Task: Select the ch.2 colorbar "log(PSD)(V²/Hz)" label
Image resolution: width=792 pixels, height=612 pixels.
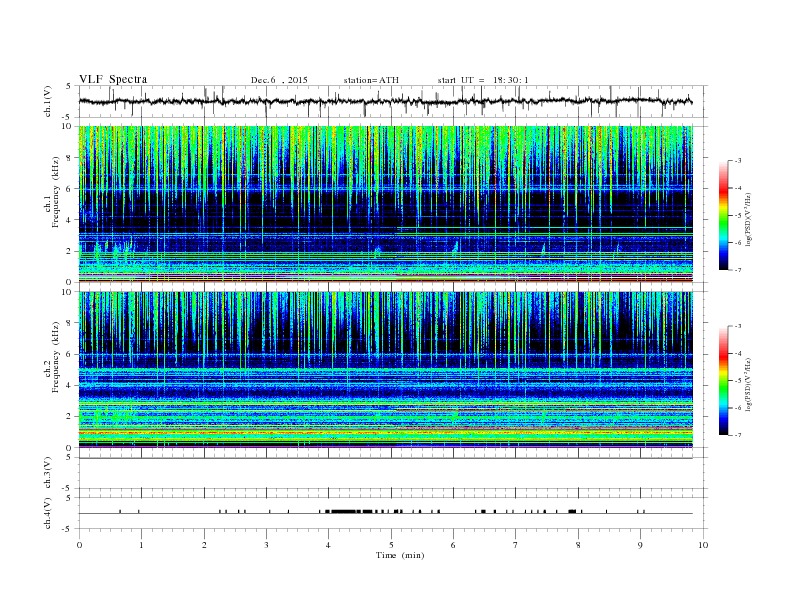Action: (748, 384)
